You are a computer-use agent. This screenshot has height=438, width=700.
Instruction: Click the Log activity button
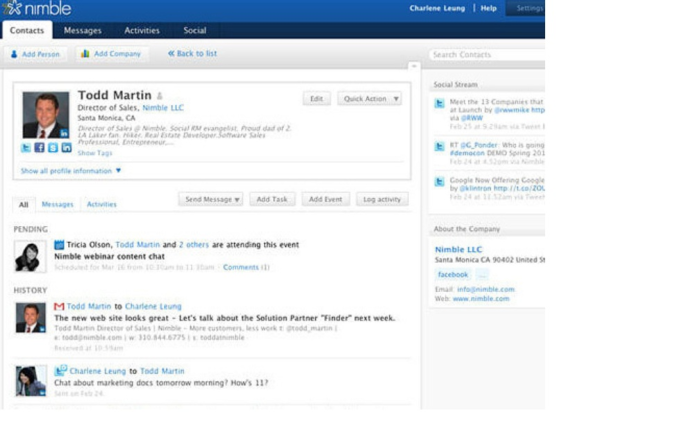tap(382, 199)
